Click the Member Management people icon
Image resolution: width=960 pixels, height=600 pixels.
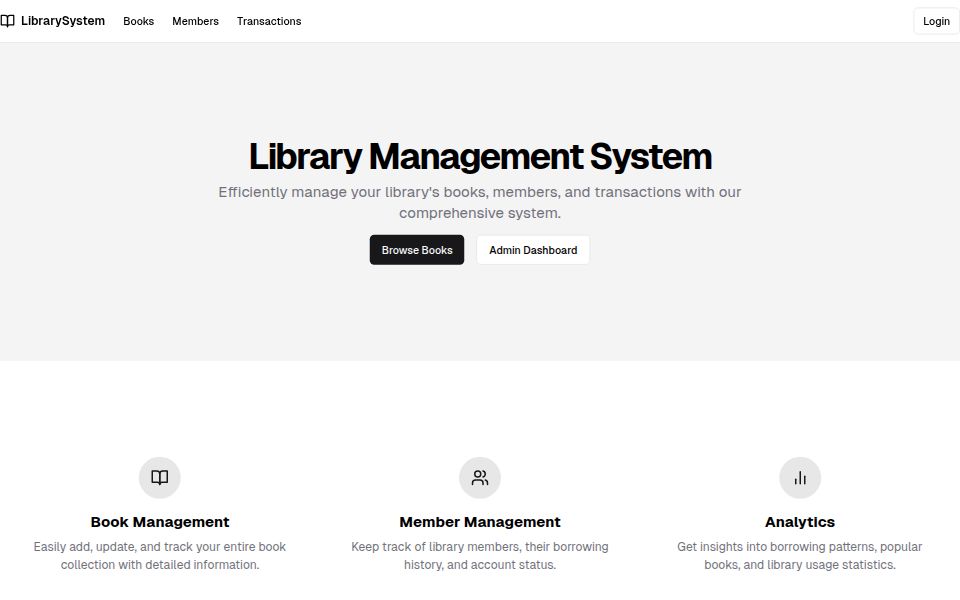pyautogui.click(x=480, y=478)
